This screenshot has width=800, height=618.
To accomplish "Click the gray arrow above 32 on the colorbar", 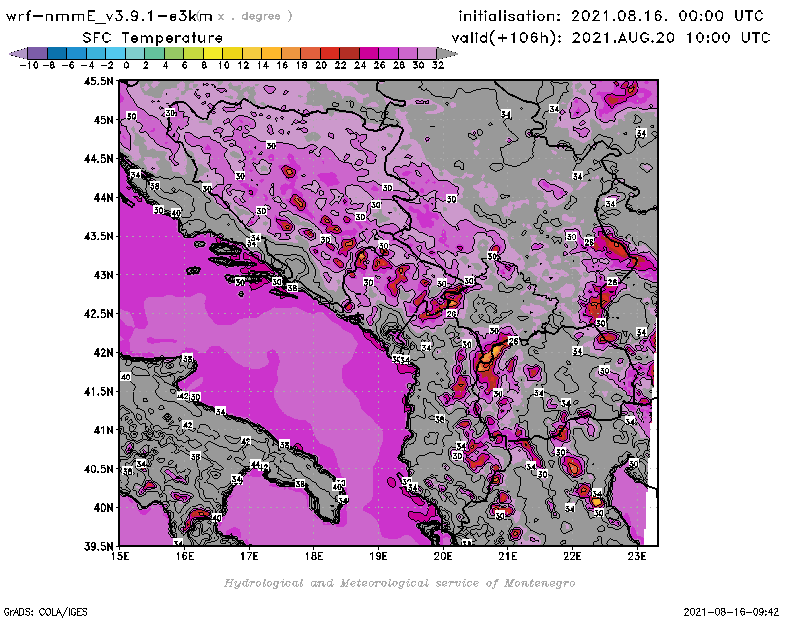I will tap(447, 53).
